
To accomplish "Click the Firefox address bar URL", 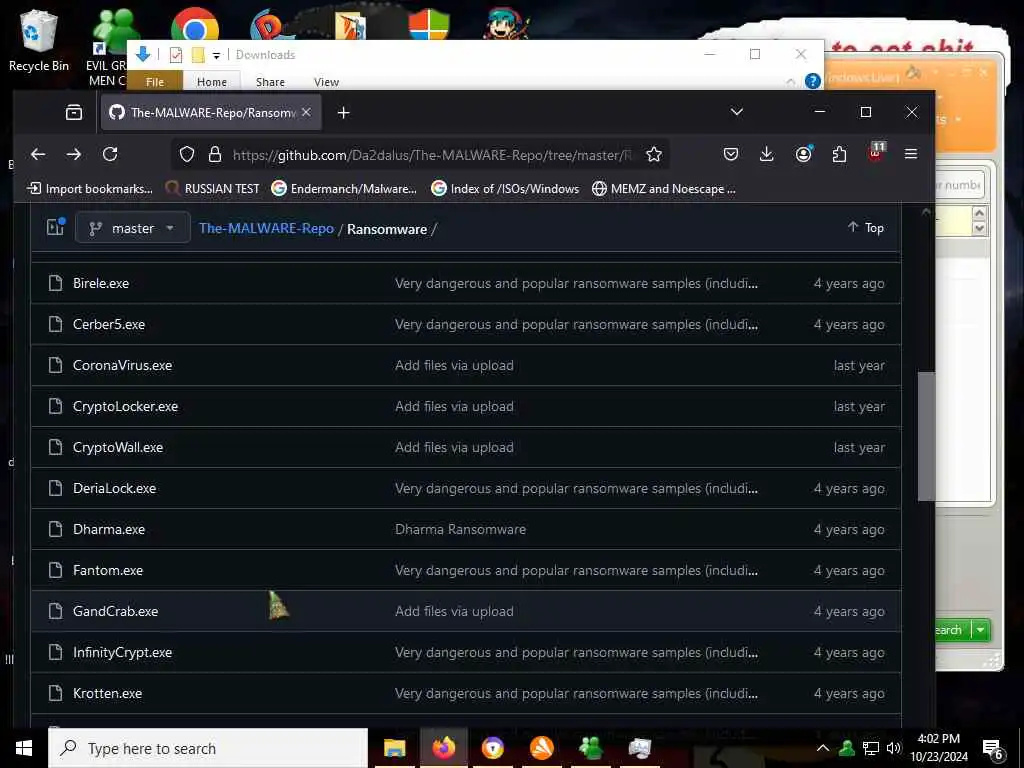I will click(431, 155).
